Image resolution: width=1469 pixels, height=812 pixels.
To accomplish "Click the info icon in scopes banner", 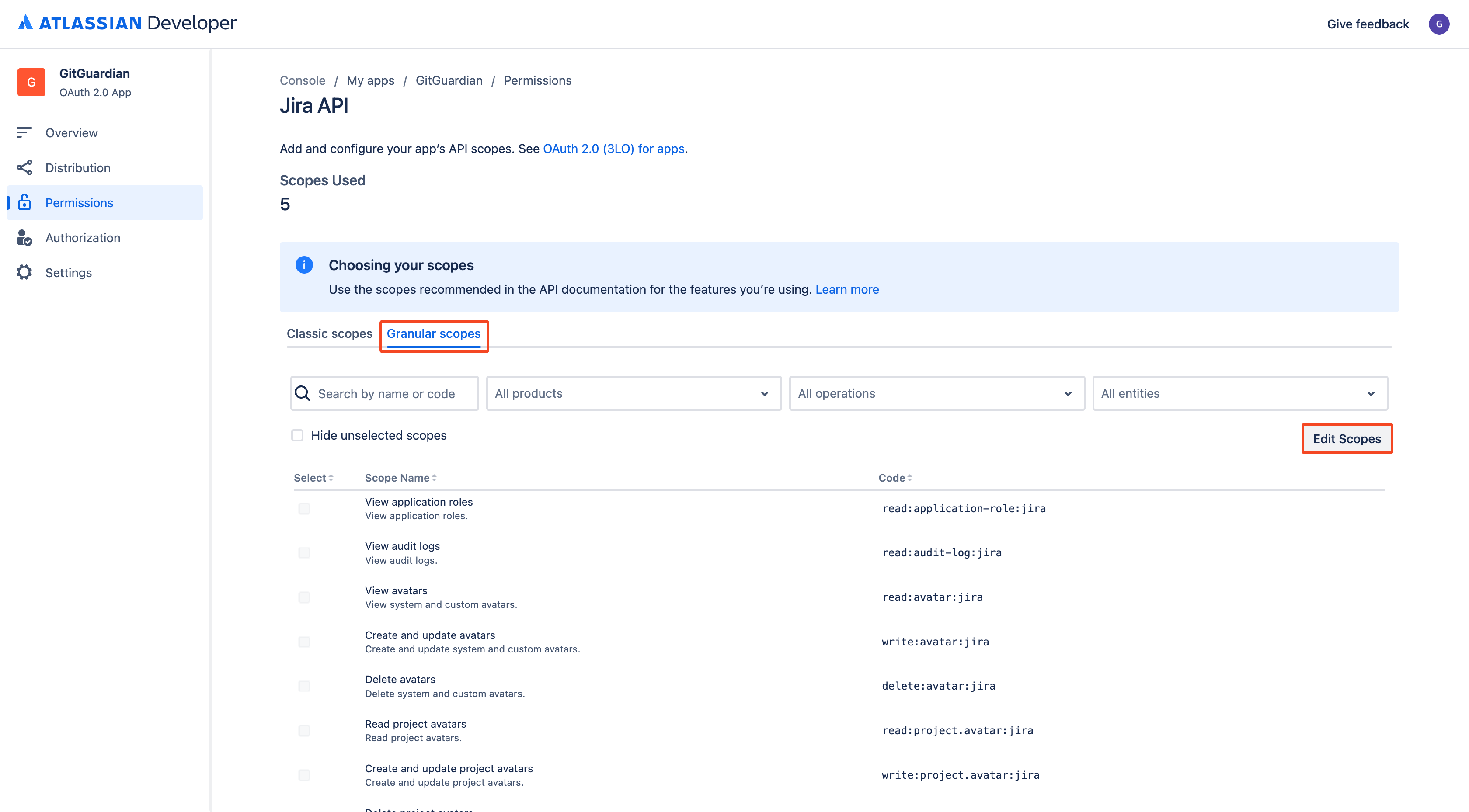I will pos(304,265).
